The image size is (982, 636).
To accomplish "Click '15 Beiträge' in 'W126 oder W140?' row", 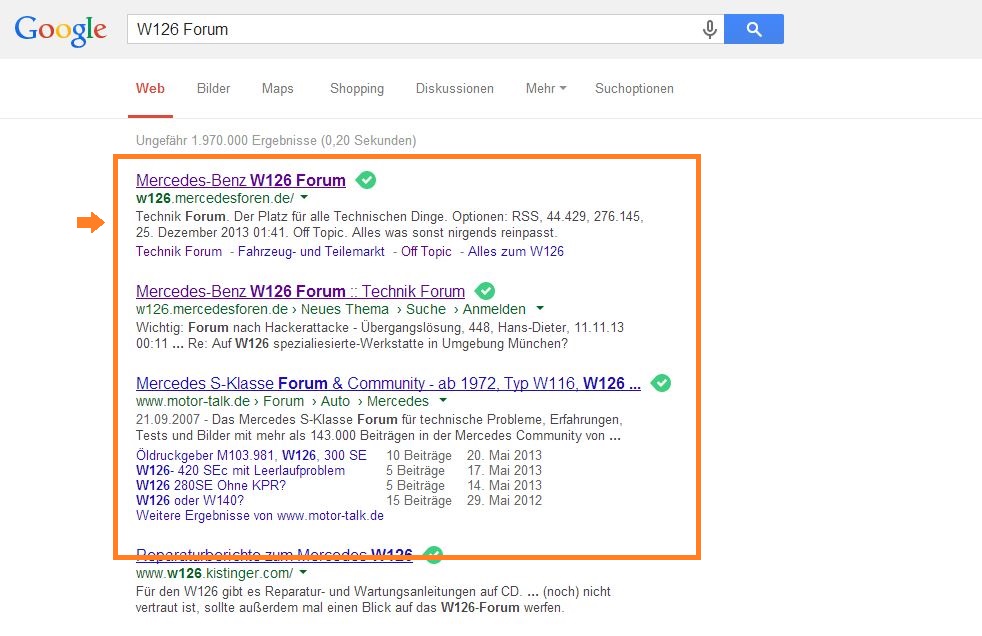I will 419,500.
